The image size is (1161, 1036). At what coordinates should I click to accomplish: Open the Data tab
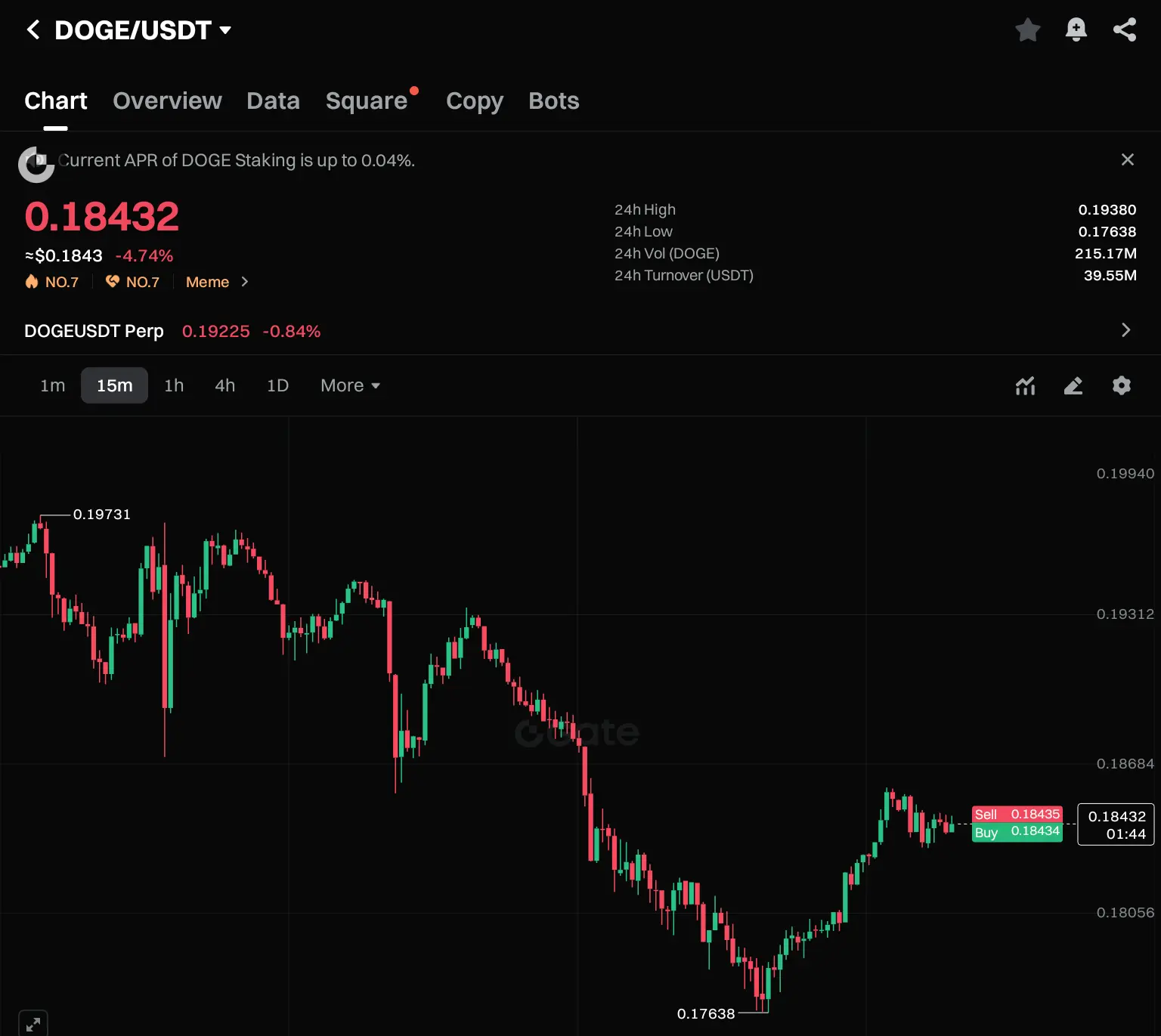pos(273,101)
